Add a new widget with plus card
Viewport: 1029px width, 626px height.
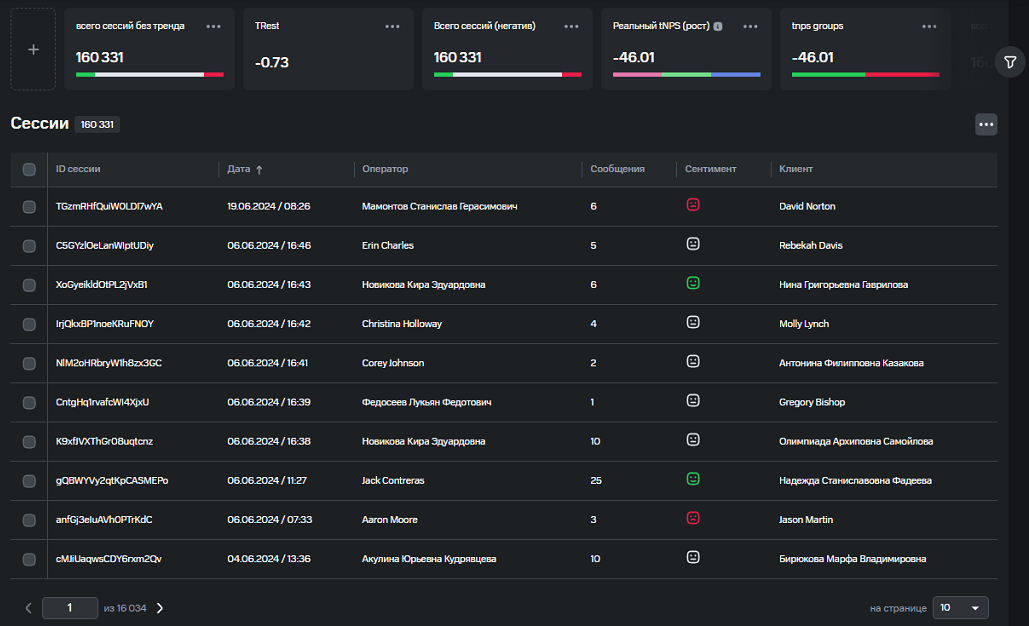pyautogui.click(x=33, y=49)
